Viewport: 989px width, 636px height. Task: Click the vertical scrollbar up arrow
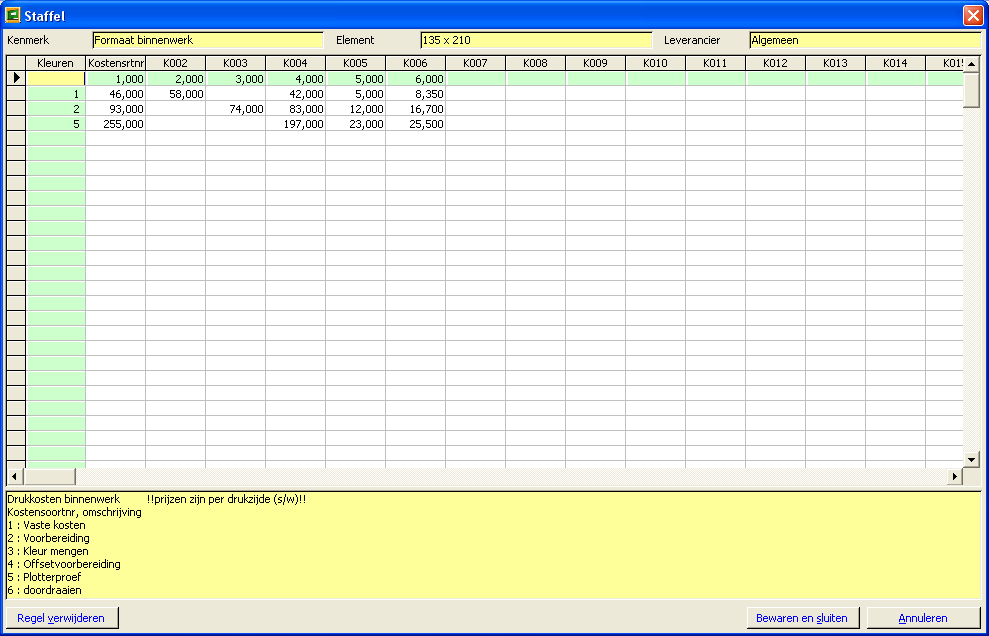tap(971, 64)
